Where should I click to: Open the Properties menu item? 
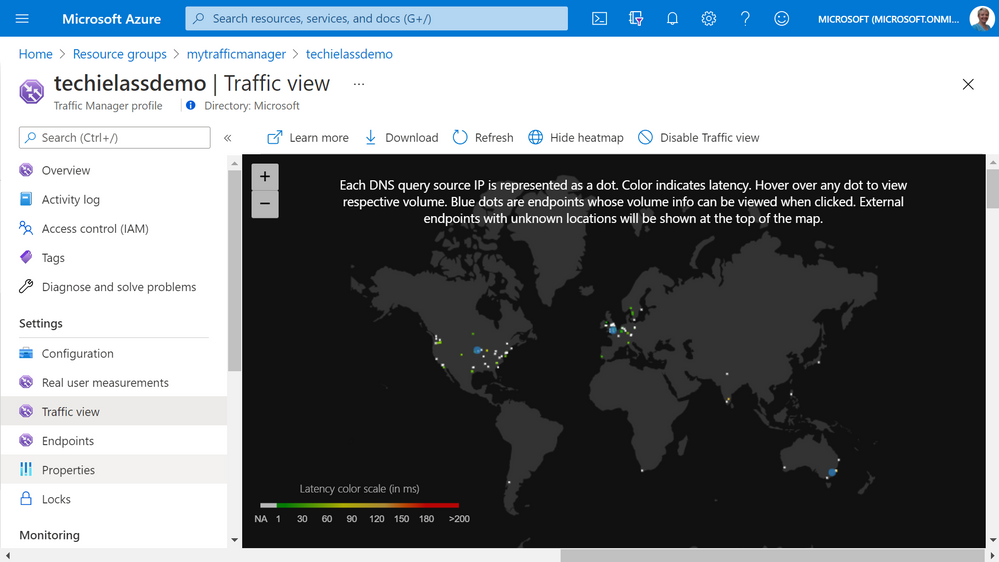coord(114,470)
